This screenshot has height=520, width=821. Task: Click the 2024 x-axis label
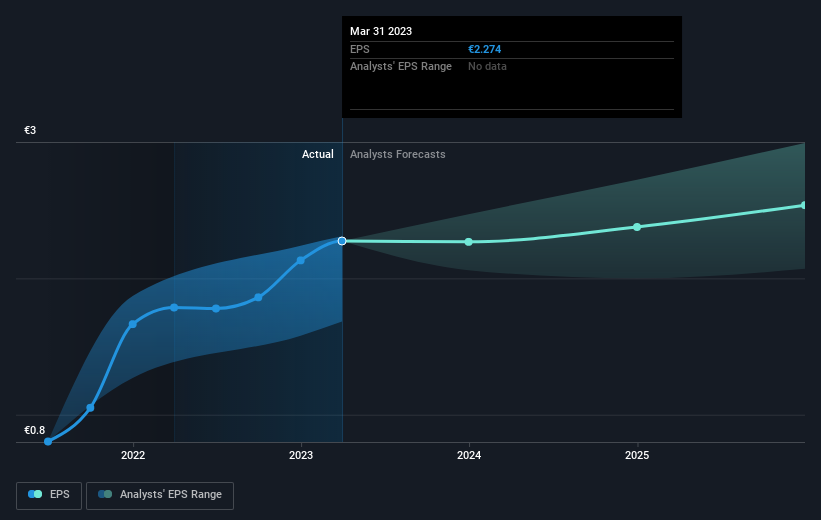469,455
